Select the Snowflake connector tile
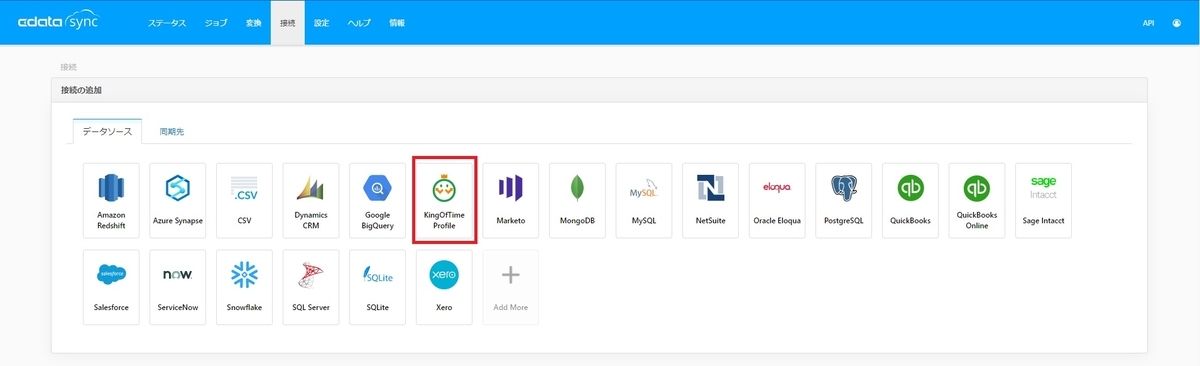The image size is (1200, 366). coord(244,287)
